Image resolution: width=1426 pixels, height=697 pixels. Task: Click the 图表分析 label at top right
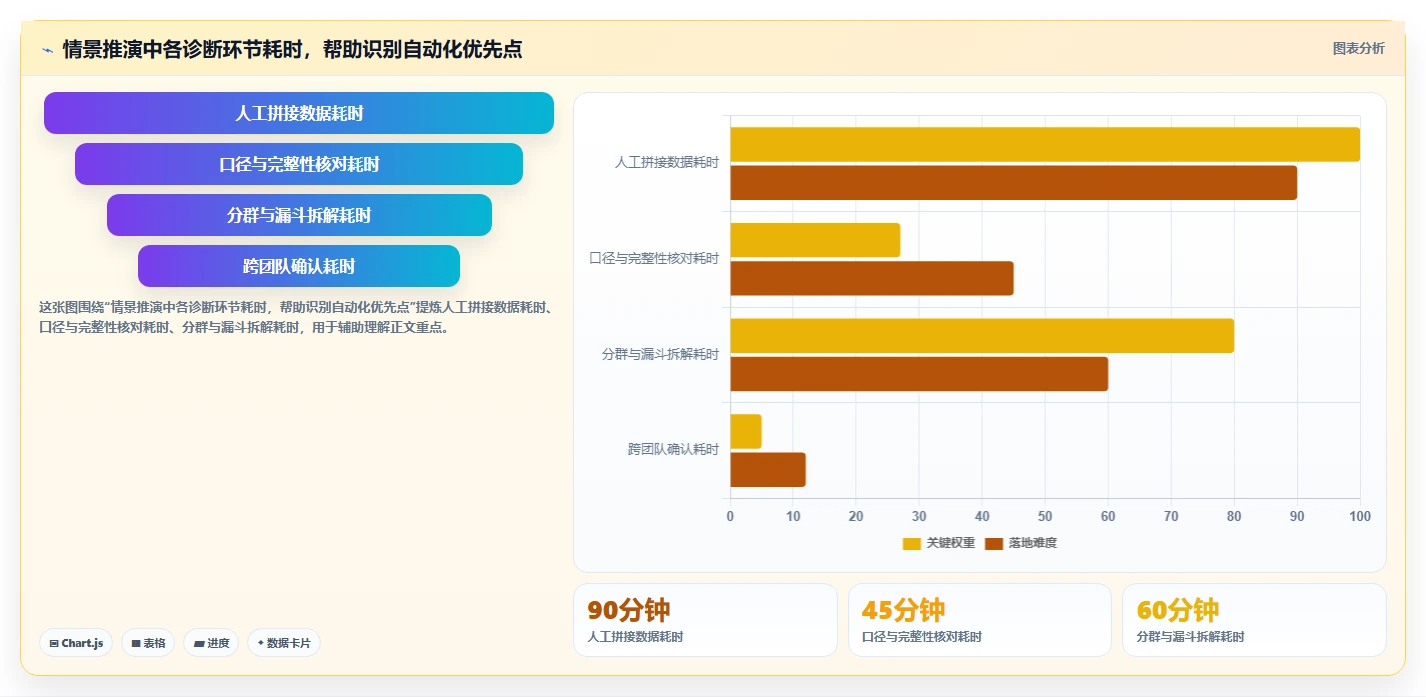1358,48
